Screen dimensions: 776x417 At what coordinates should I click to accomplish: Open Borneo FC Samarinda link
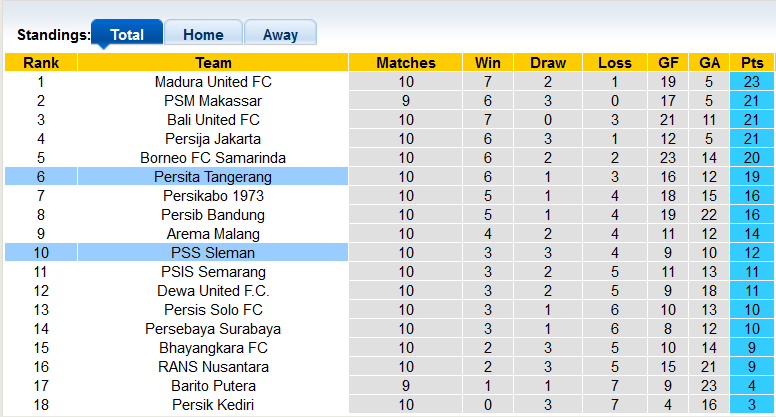coord(213,158)
